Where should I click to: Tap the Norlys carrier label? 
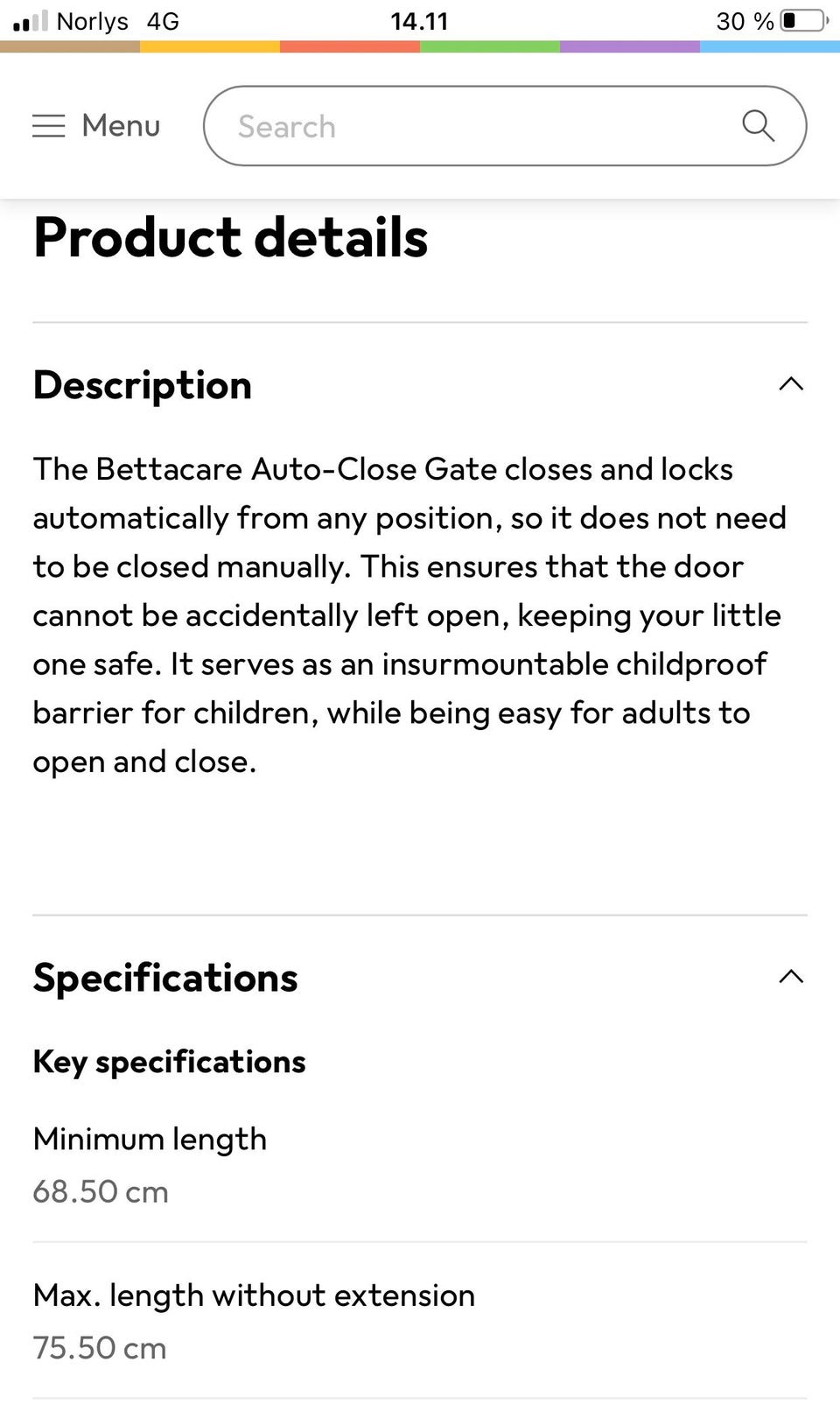click(x=92, y=21)
